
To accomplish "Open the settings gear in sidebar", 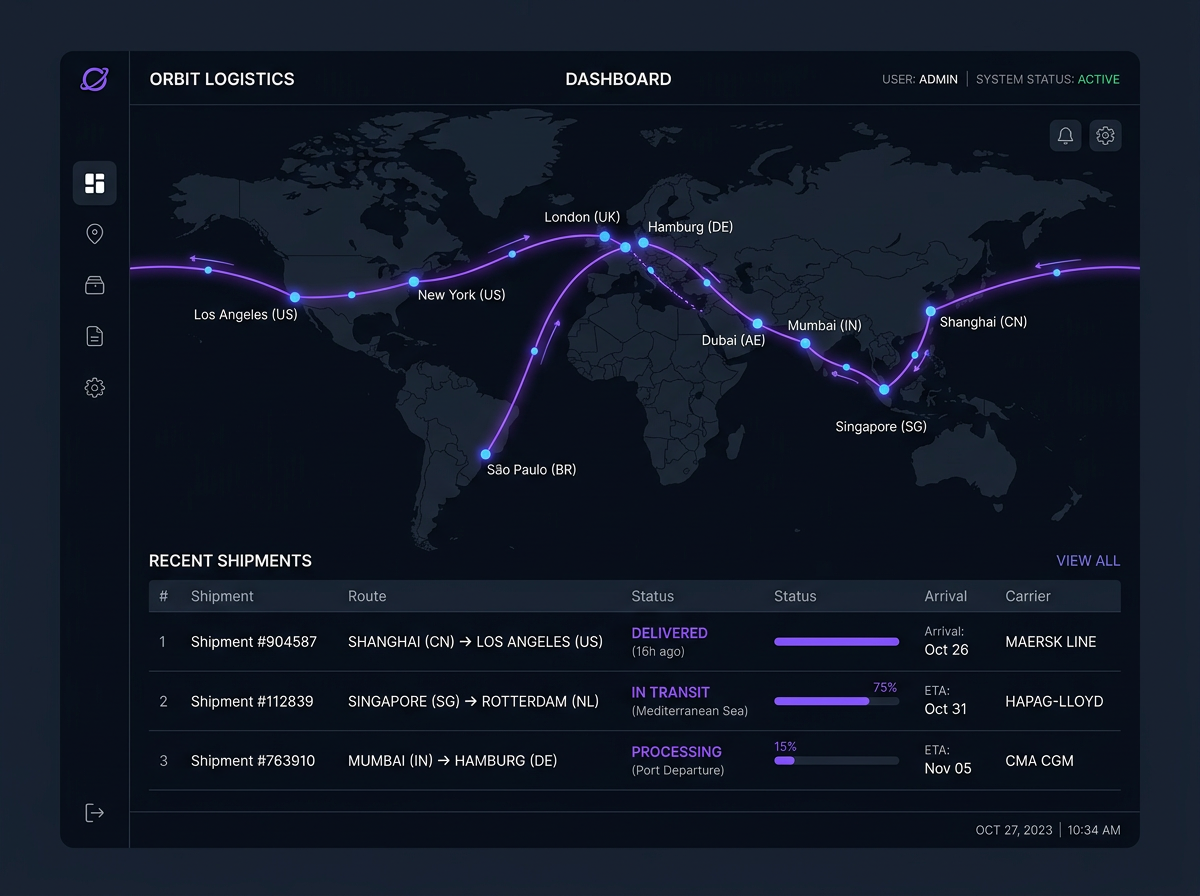I will [x=94, y=387].
